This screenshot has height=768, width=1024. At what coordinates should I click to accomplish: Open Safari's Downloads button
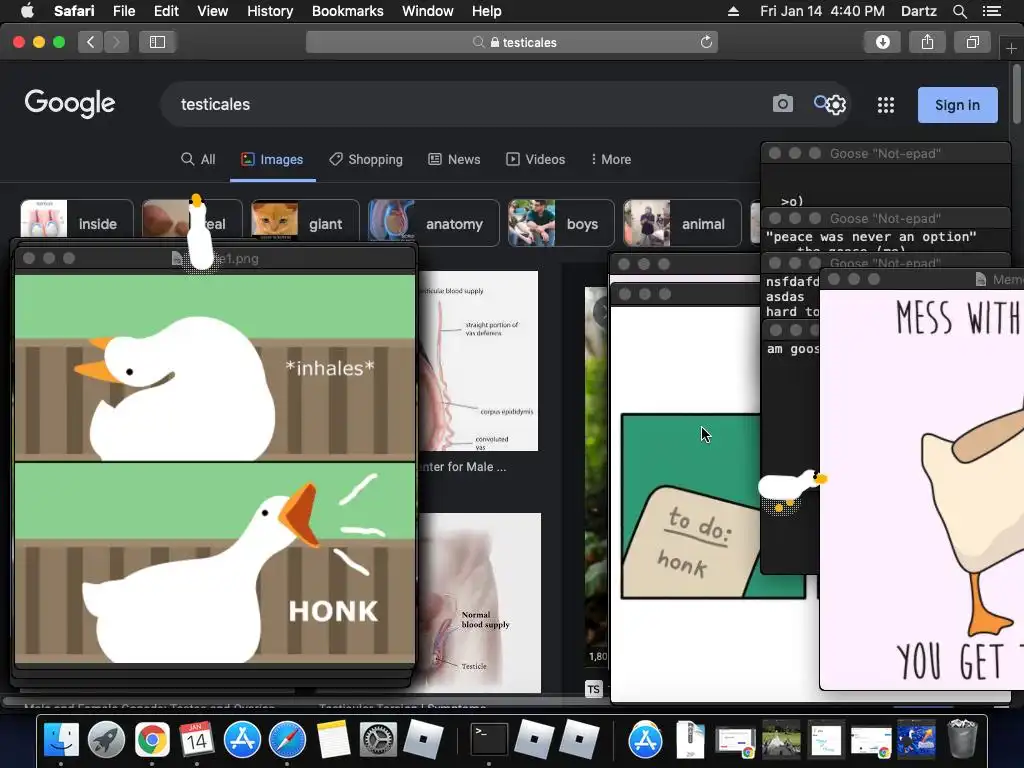pyautogui.click(x=882, y=42)
